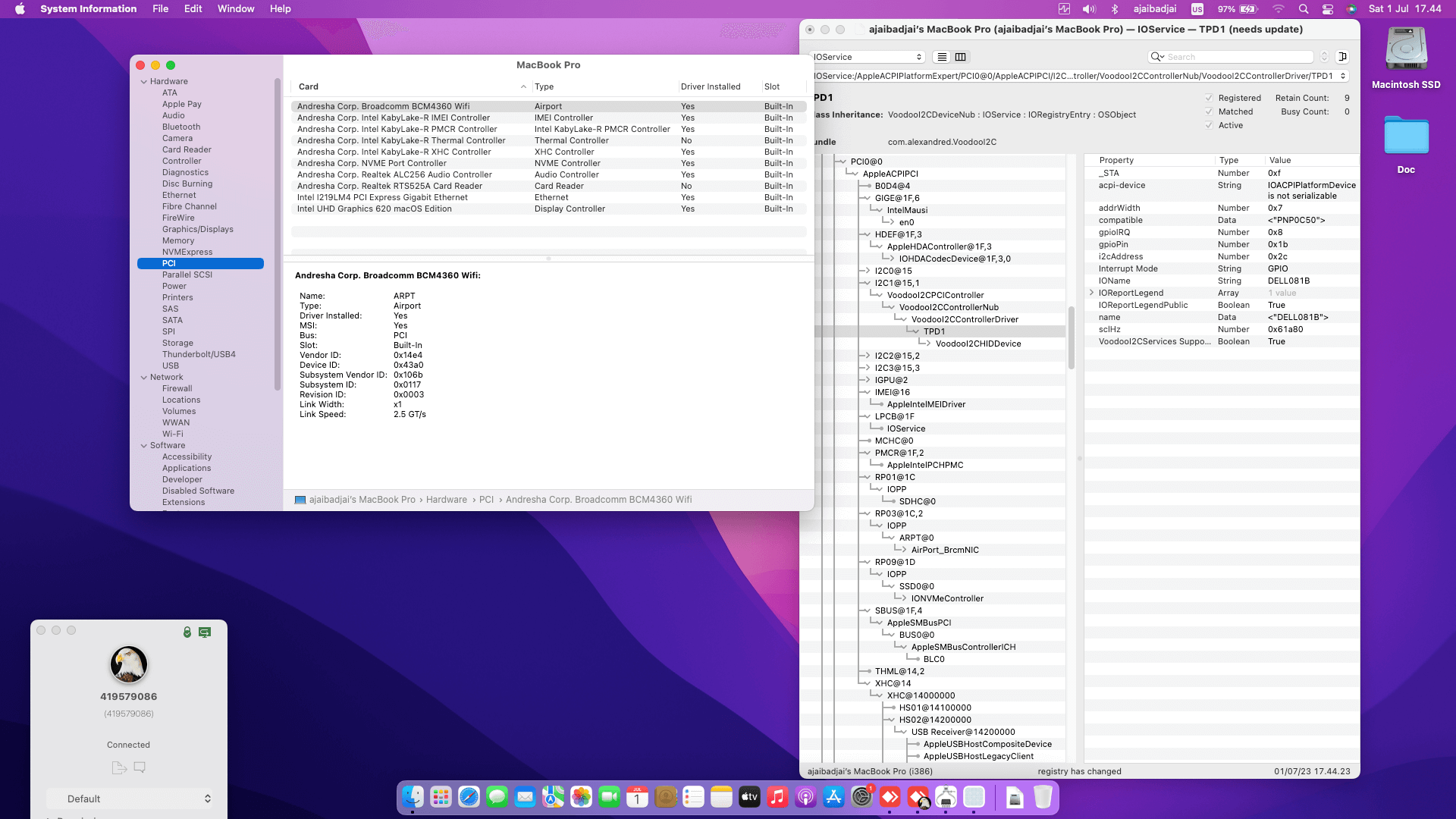Open the Edit menu

(x=193, y=9)
